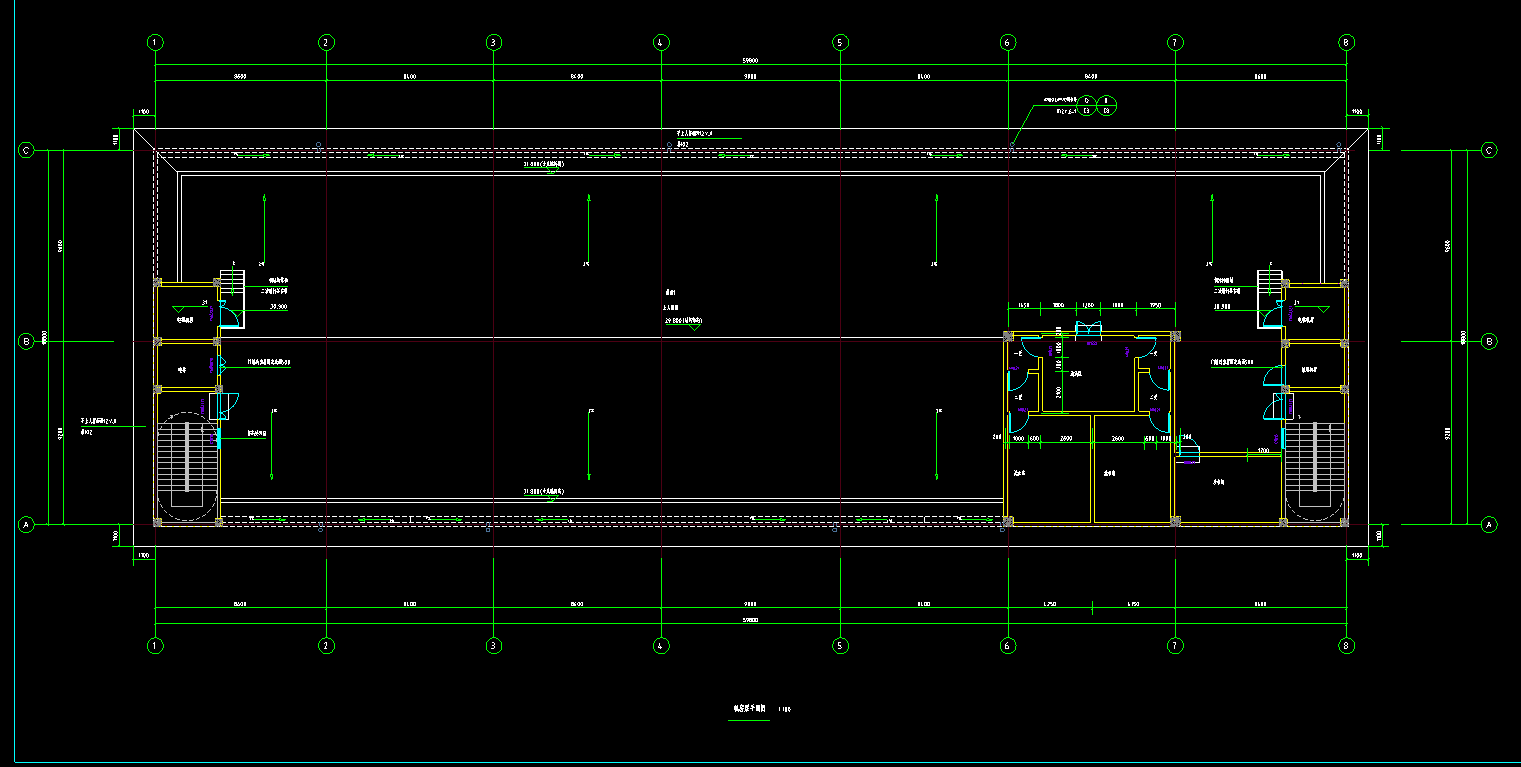Click axis bubble A on the right side
The width and height of the screenshot is (1521, 767).
click(1489, 524)
